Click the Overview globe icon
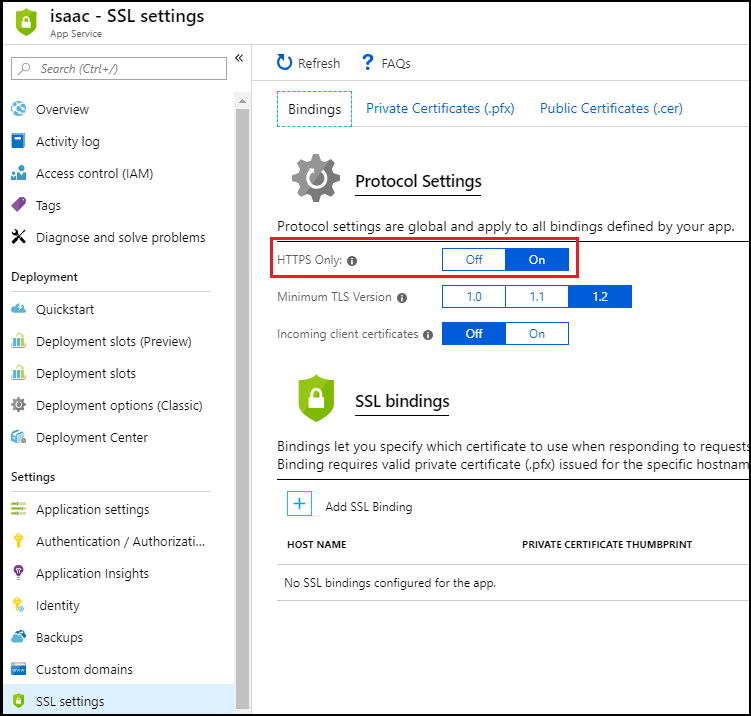 19,109
